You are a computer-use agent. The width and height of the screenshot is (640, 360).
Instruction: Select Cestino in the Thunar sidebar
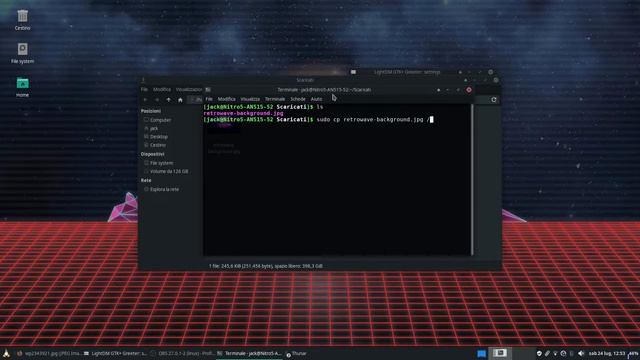point(155,145)
